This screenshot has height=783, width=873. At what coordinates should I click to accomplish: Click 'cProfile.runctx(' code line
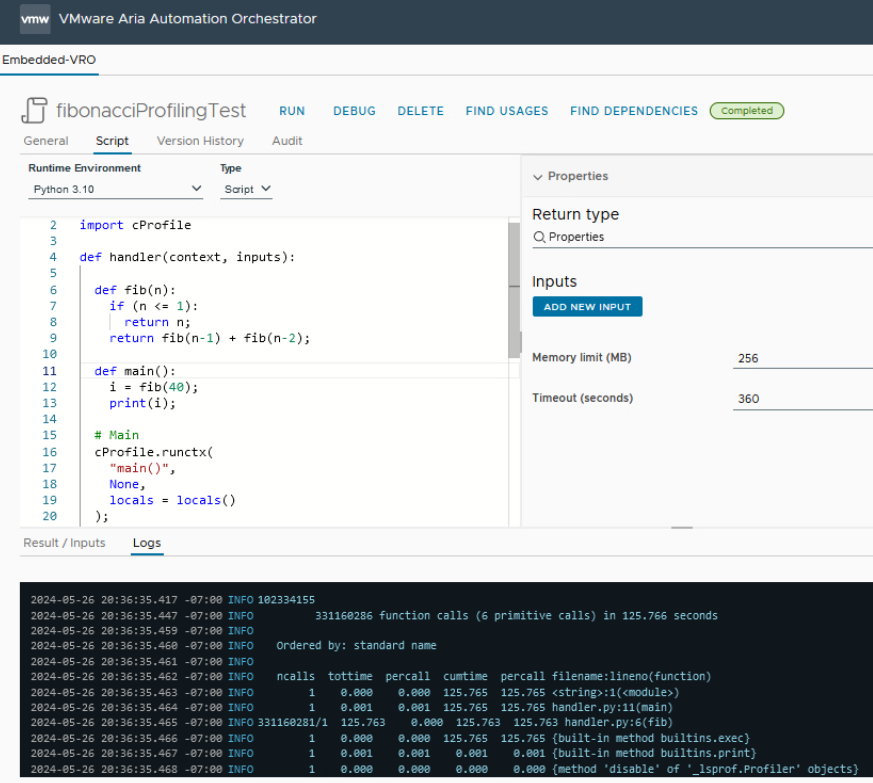[x=154, y=452]
